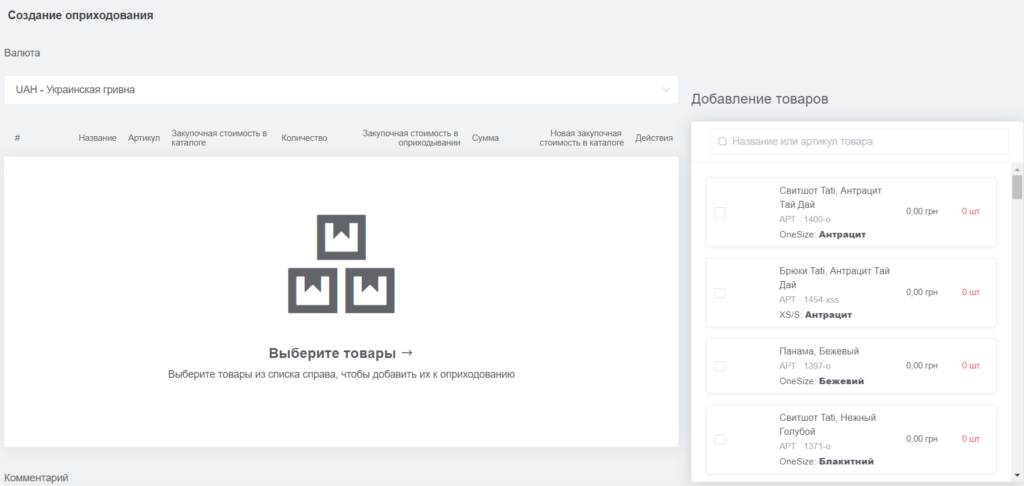Image resolution: width=1024 pixels, height=486 pixels.
Task: Click the Артикул column header
Action: [x=144, y=138]
